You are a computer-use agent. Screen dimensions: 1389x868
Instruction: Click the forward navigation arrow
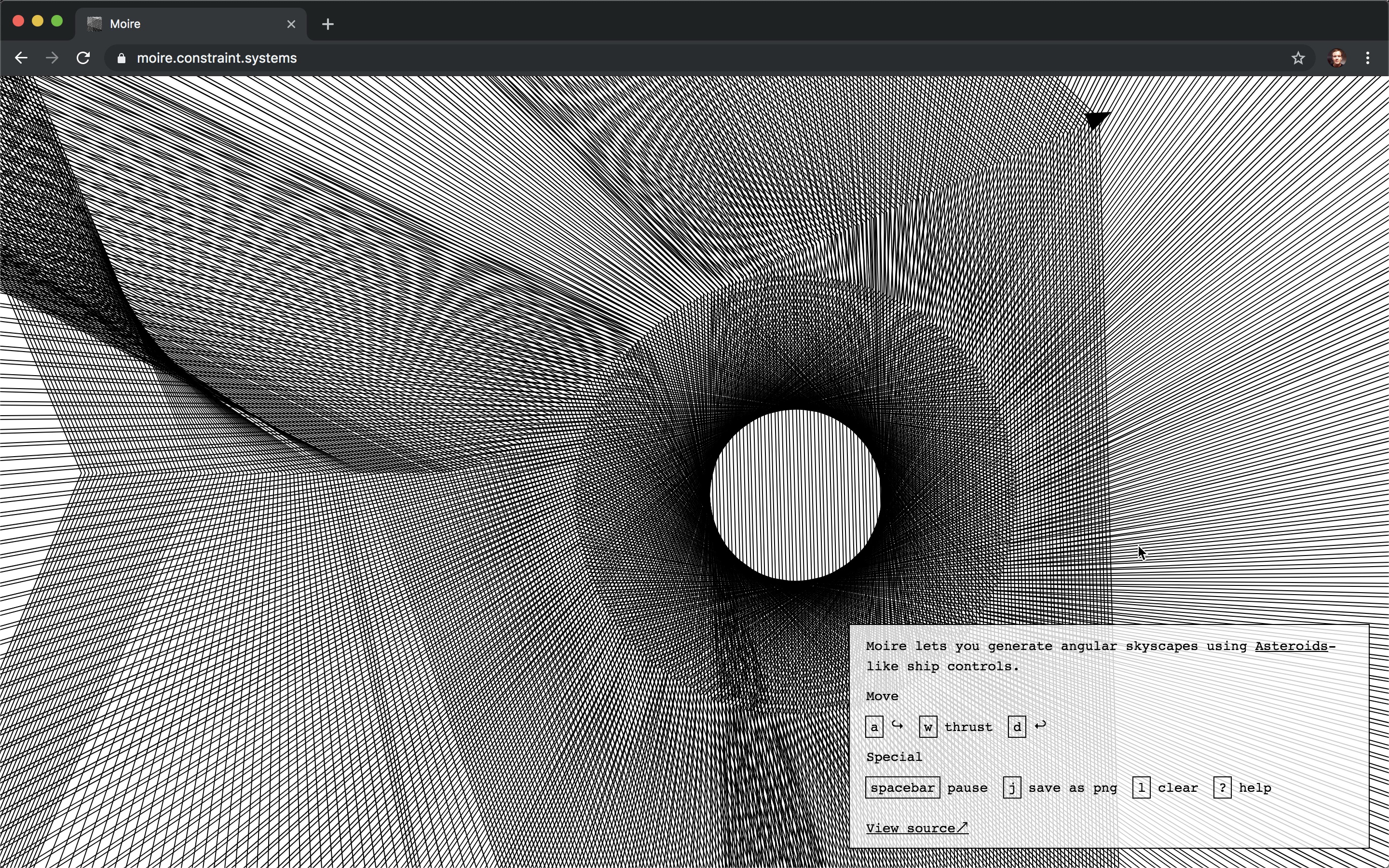(52, 58)
